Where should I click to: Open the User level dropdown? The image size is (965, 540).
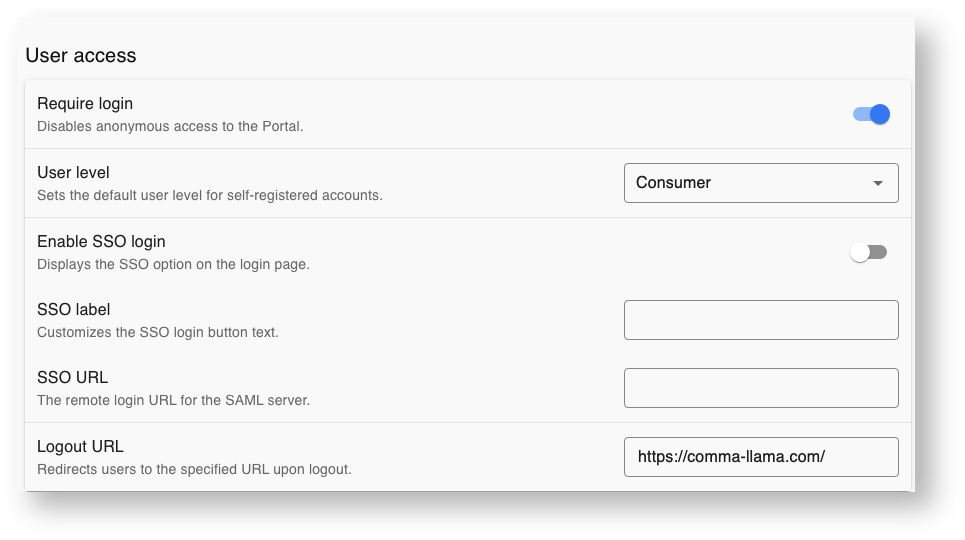point(761,183)
